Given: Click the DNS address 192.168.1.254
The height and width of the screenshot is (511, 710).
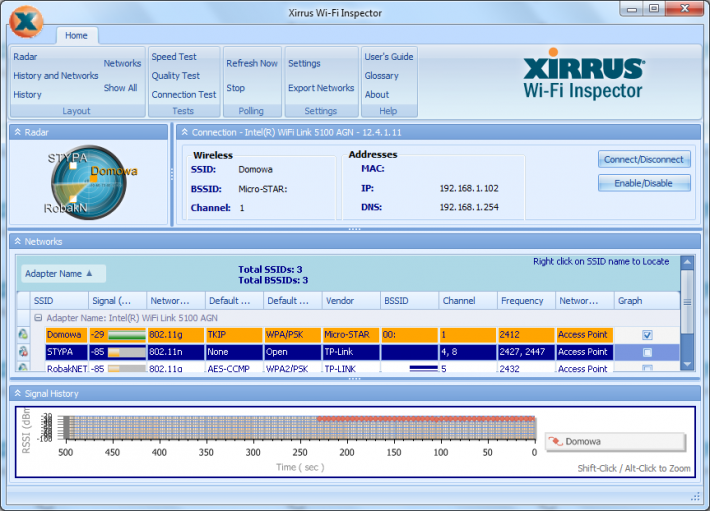Looking at the screenshot, I should (469, 207).
